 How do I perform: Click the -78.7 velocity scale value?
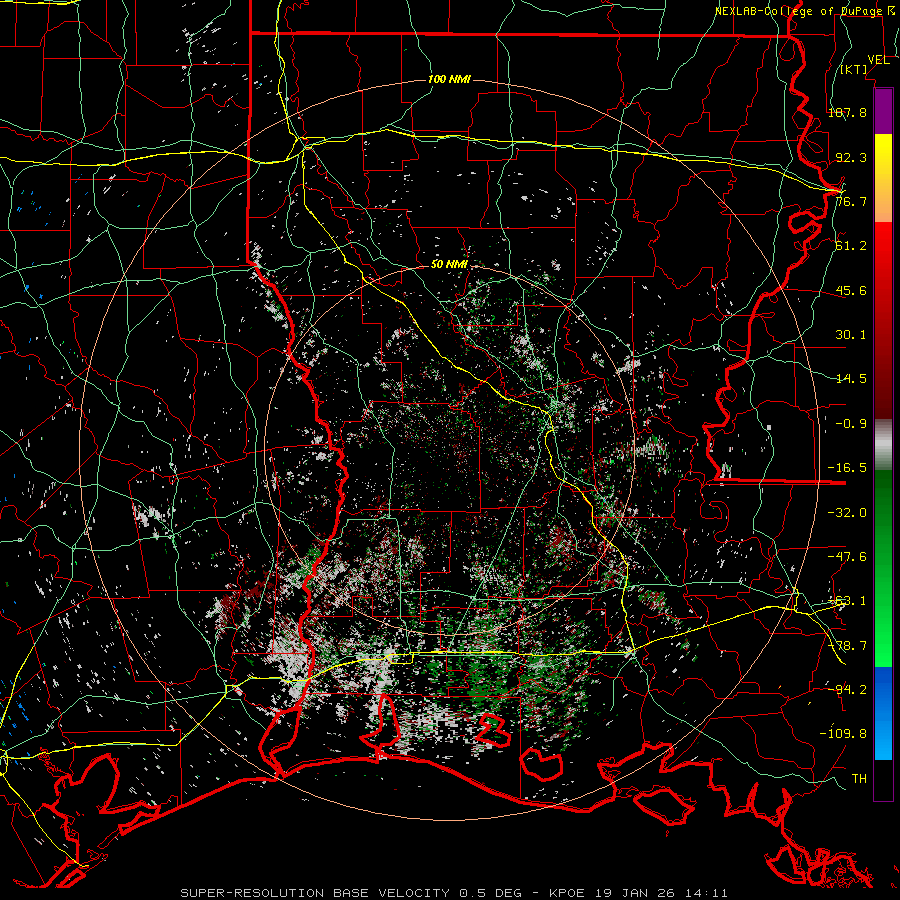[847, 646]
